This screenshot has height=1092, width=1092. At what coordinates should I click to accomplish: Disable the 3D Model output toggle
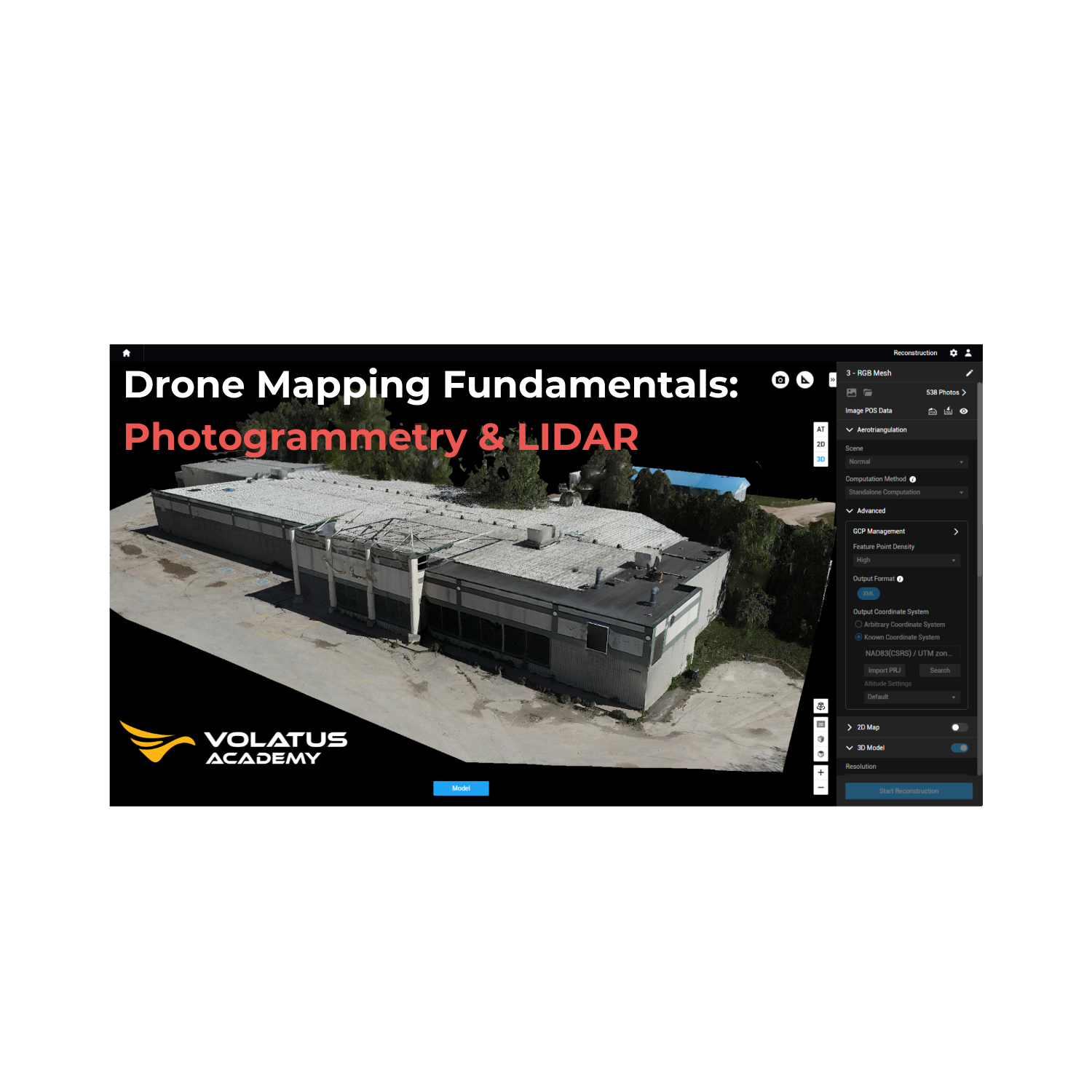(959, 748)
